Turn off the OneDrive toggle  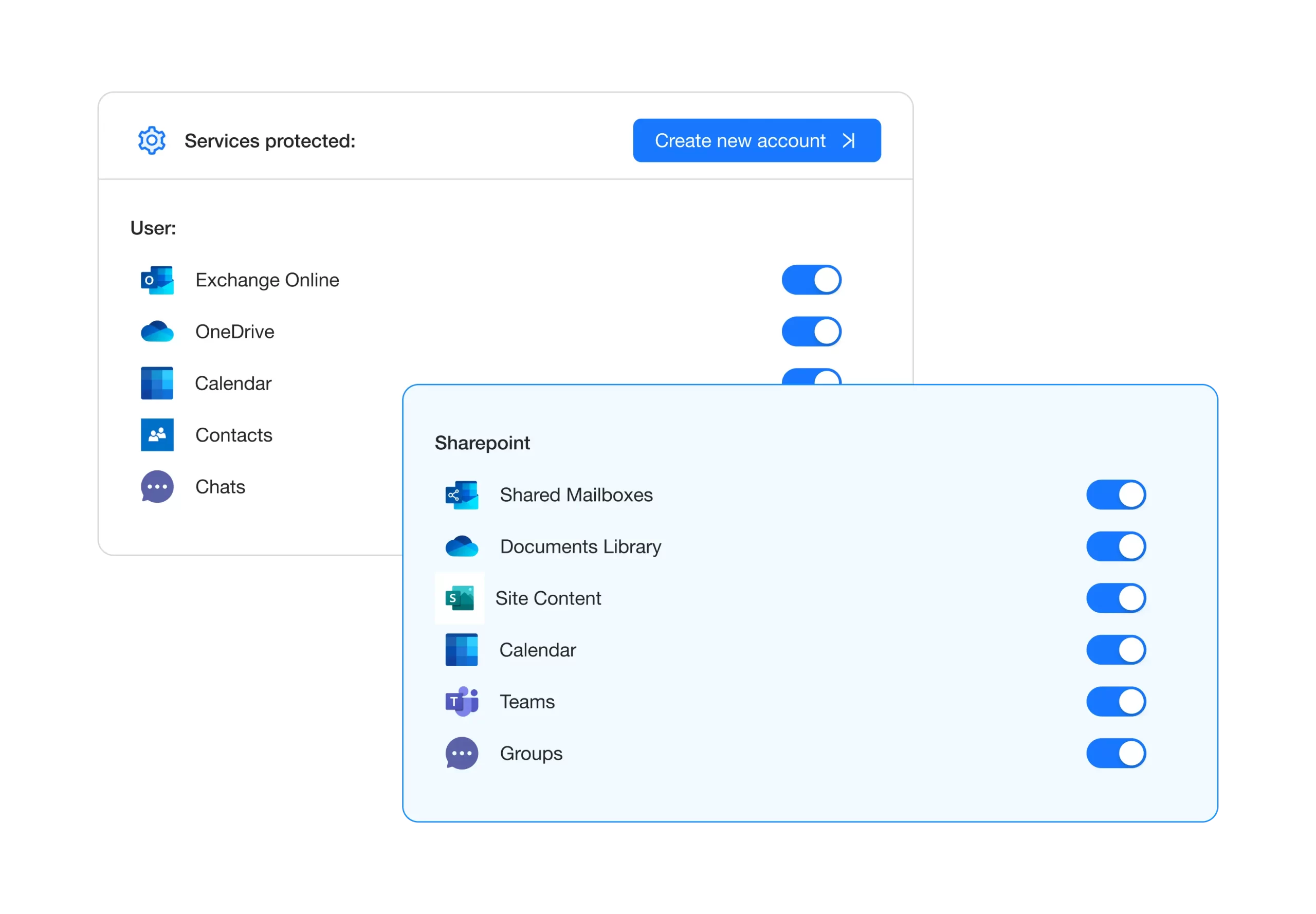tap(811, 332)
